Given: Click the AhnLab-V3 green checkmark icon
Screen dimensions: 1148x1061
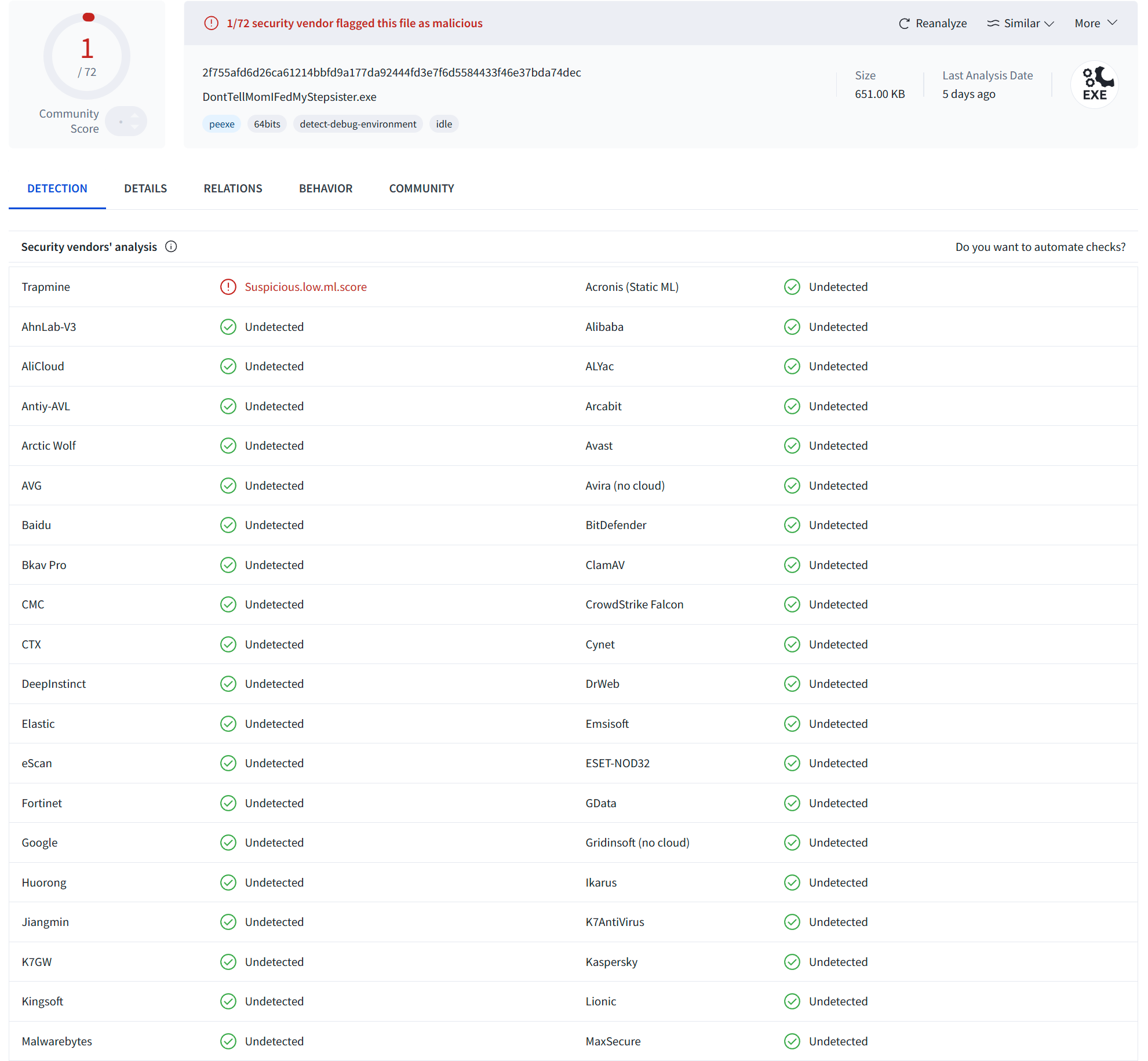Looking at the screenshot, I should (x=228, y=327).
